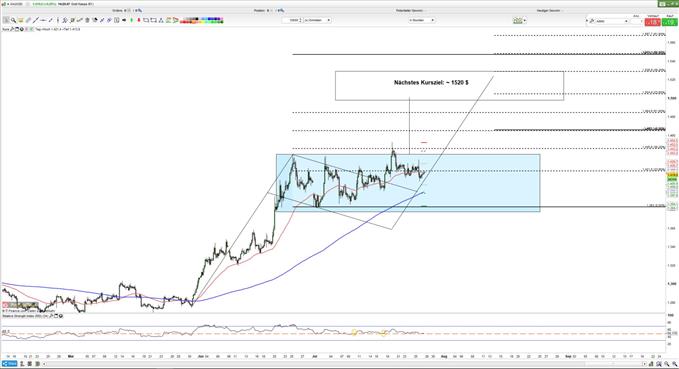The height and width of the screenshot is (369, 679).
Task: Select the horizontal line drawing tool
Action: pyautogui.click(x=43, y=20)
